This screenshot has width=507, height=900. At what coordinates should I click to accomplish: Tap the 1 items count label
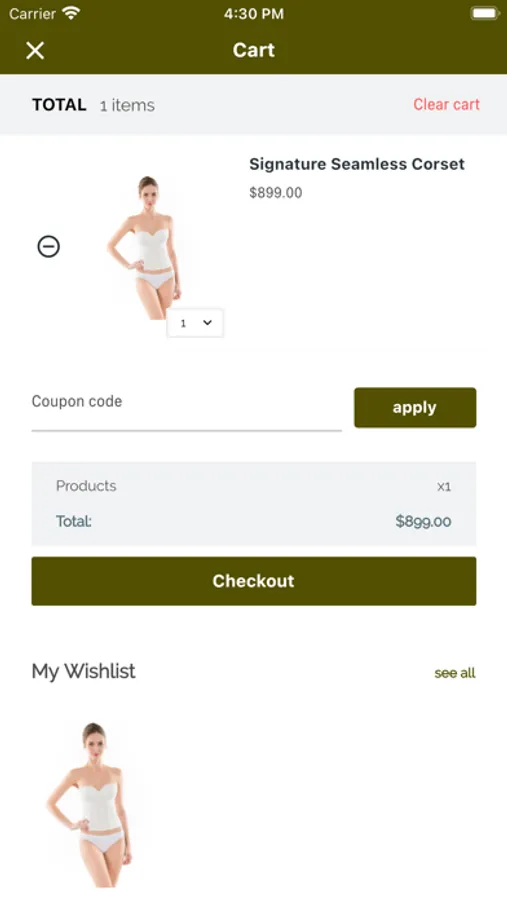[x=127, y=106]
